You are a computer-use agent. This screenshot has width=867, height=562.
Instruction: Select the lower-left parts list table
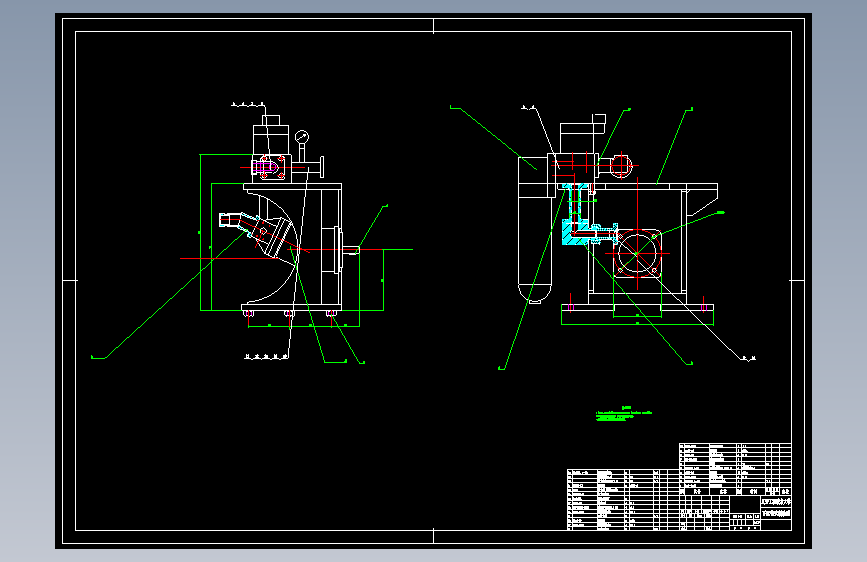point(623,499)
